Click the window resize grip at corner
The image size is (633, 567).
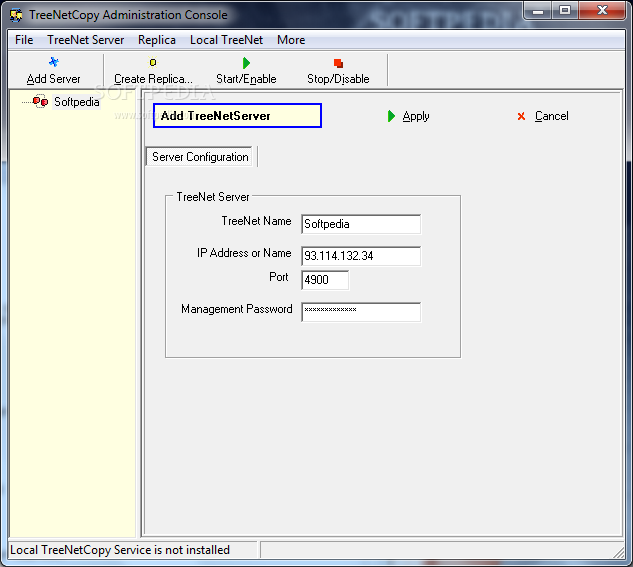click(619, 552)
